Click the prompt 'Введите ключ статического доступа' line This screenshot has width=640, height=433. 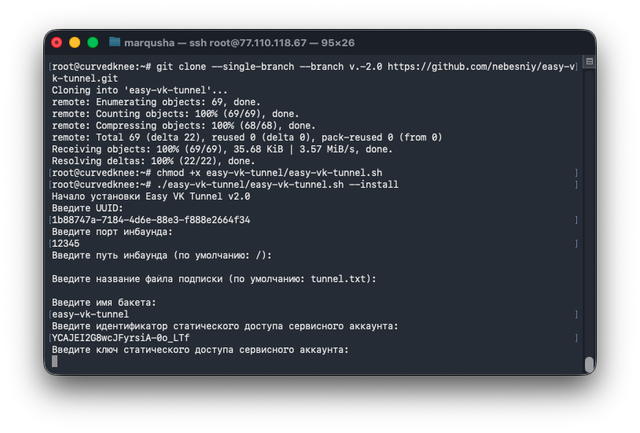click(x=200, y=350)
